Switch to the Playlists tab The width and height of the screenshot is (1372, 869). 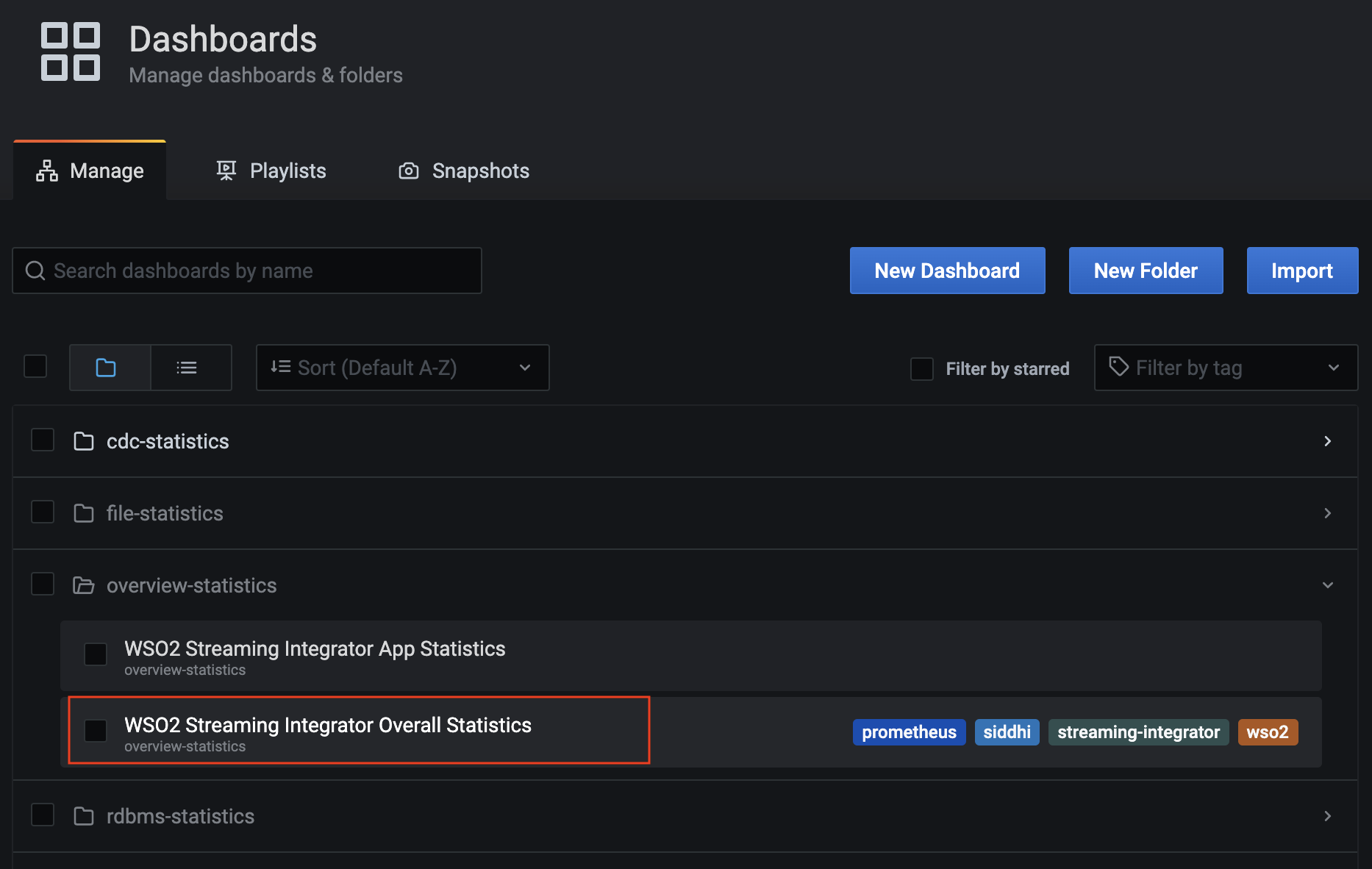tap(271, 171)
